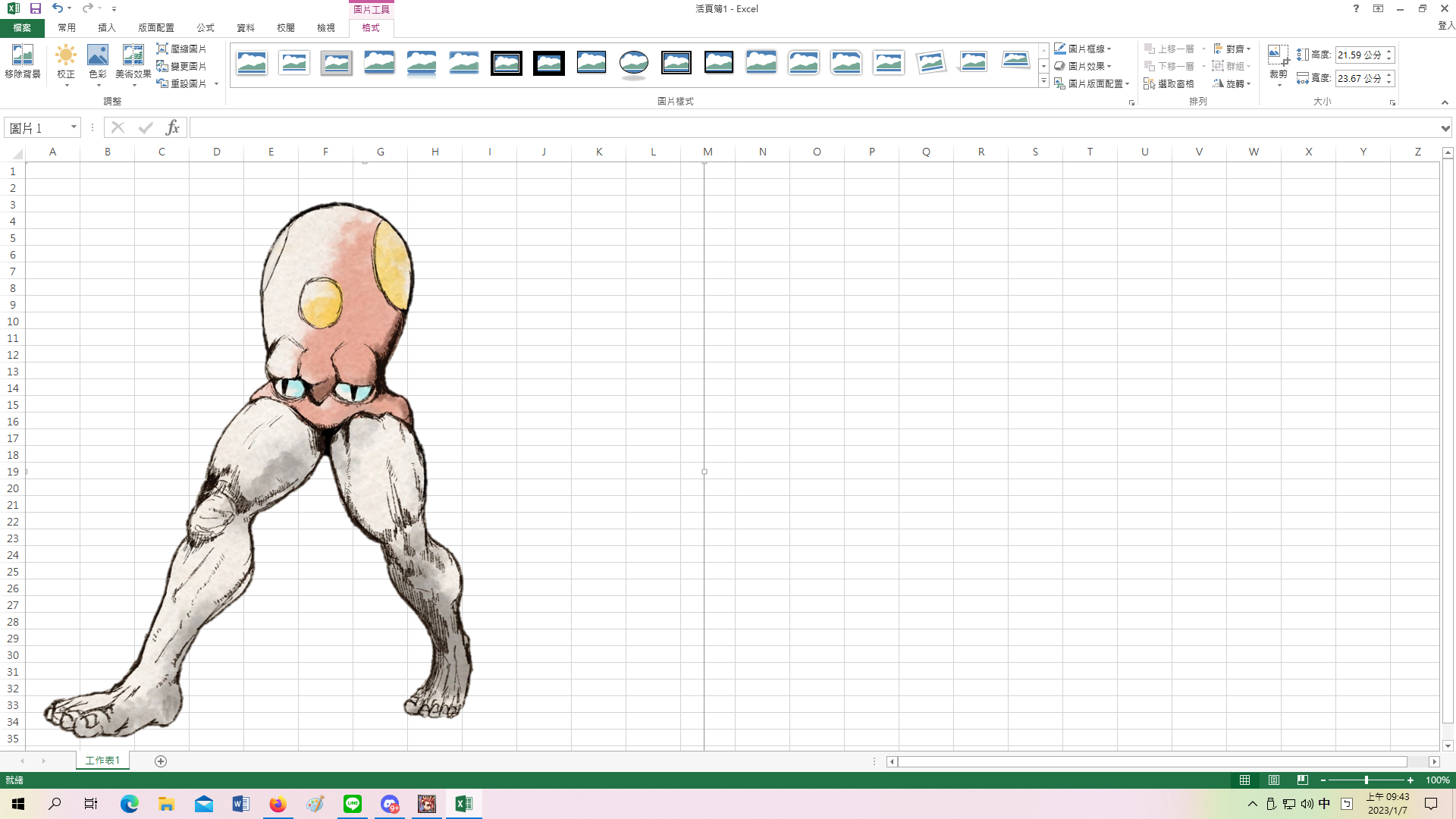Decrease picture width with down stepper
This screenshot has height=819, width=1456.
pyautogui.click(x=1389, y=82)
